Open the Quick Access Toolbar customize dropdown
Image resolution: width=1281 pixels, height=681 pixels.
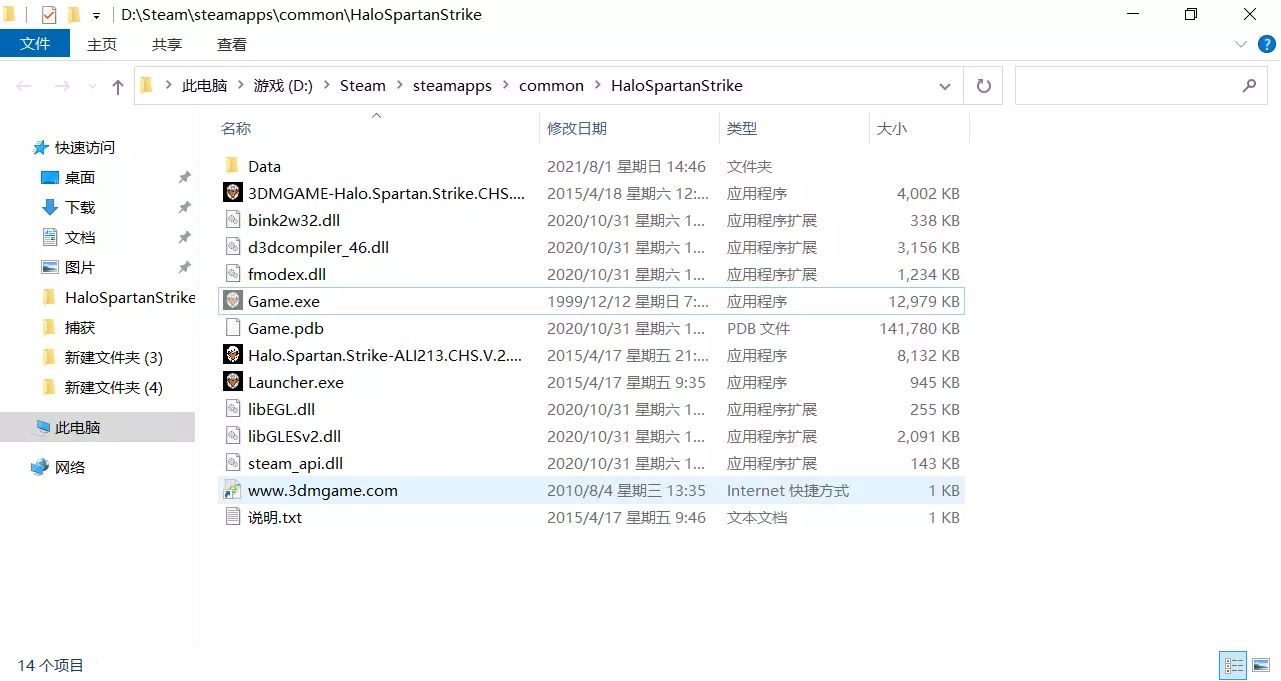[96, 15]
